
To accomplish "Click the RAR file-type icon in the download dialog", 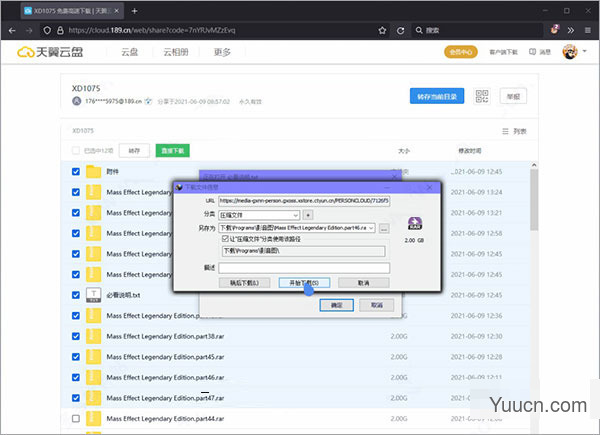I will pyautogui.click(x=415, y=223).
